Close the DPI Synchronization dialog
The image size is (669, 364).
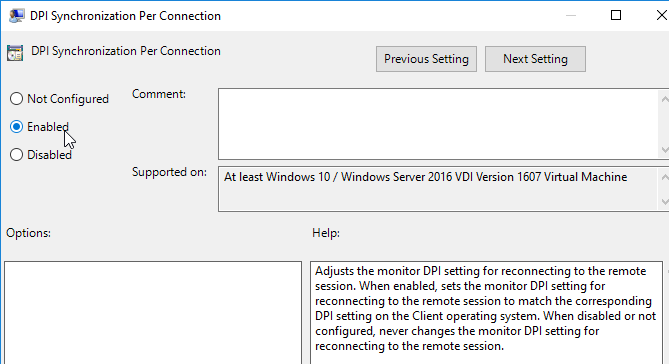click(661, 15)
